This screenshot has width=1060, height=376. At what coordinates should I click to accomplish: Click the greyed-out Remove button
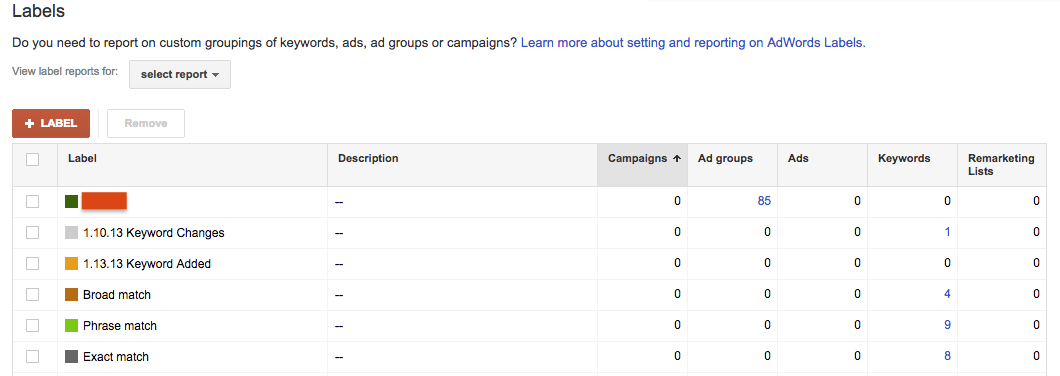click(146, 124)
